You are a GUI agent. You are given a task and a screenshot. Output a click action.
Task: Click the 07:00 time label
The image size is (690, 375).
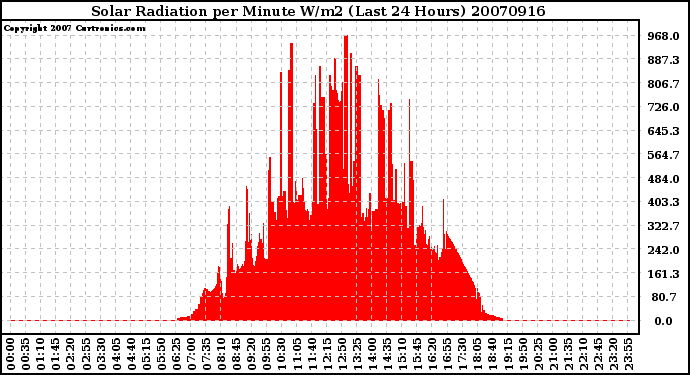191,355
